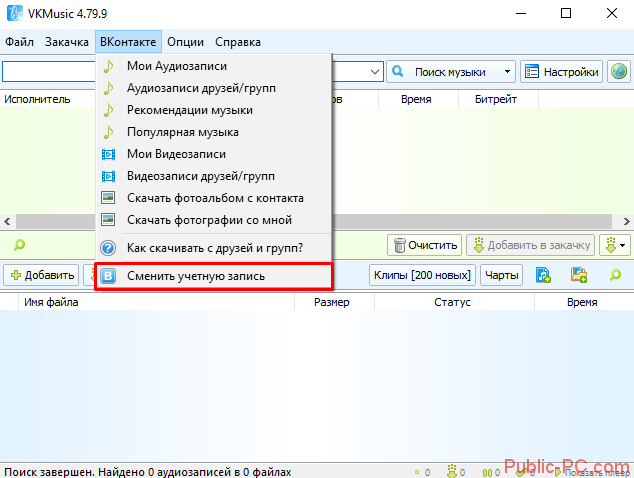
Task: Click the VKMusic app icon in title bar
Action: [x=15, y=13]
